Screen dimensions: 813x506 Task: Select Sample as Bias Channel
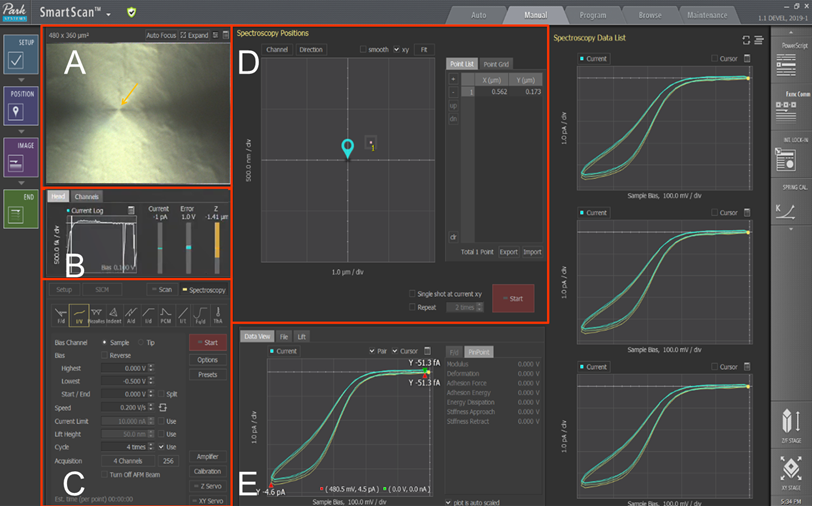coord(105,342)
